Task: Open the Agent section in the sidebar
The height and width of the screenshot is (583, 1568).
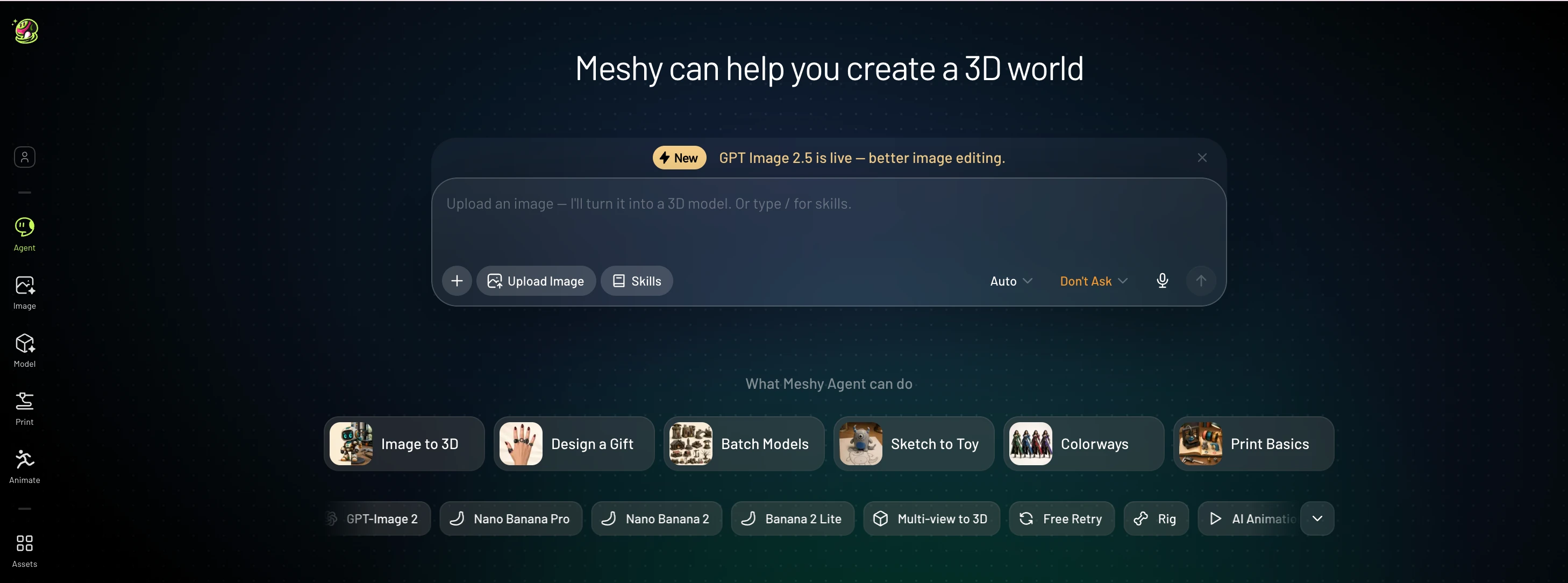Action: tap(24, 234)
